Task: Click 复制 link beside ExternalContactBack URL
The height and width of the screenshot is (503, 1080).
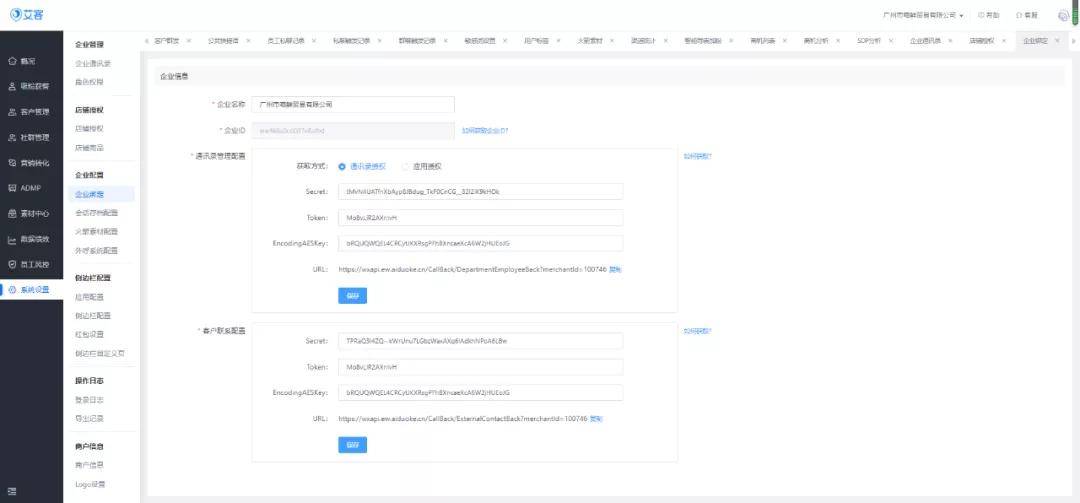Action: (x=596, y=419)
